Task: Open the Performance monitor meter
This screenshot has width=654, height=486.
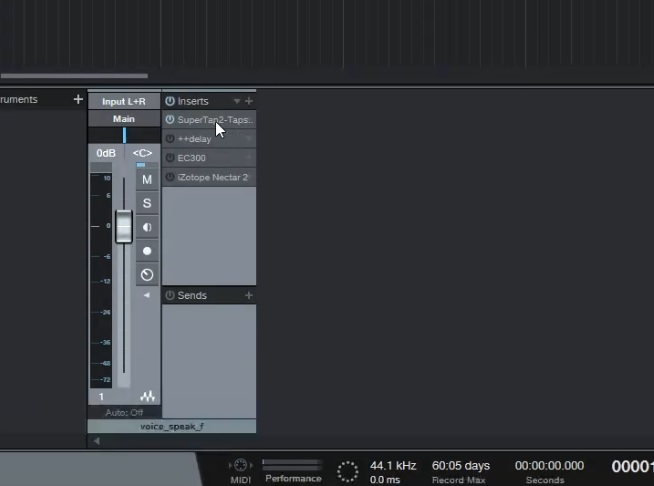Action: 292,465
